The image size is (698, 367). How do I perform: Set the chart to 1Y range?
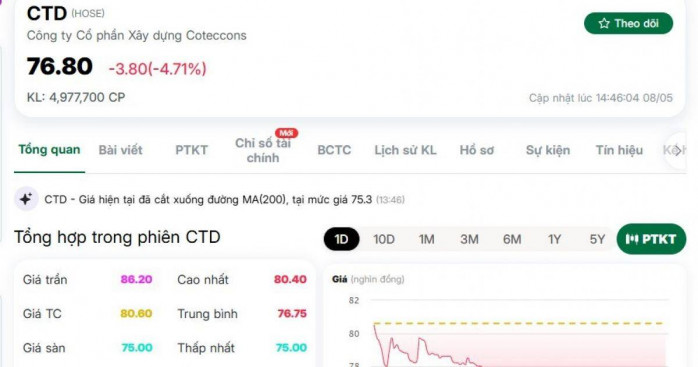[x=554, y=239]
